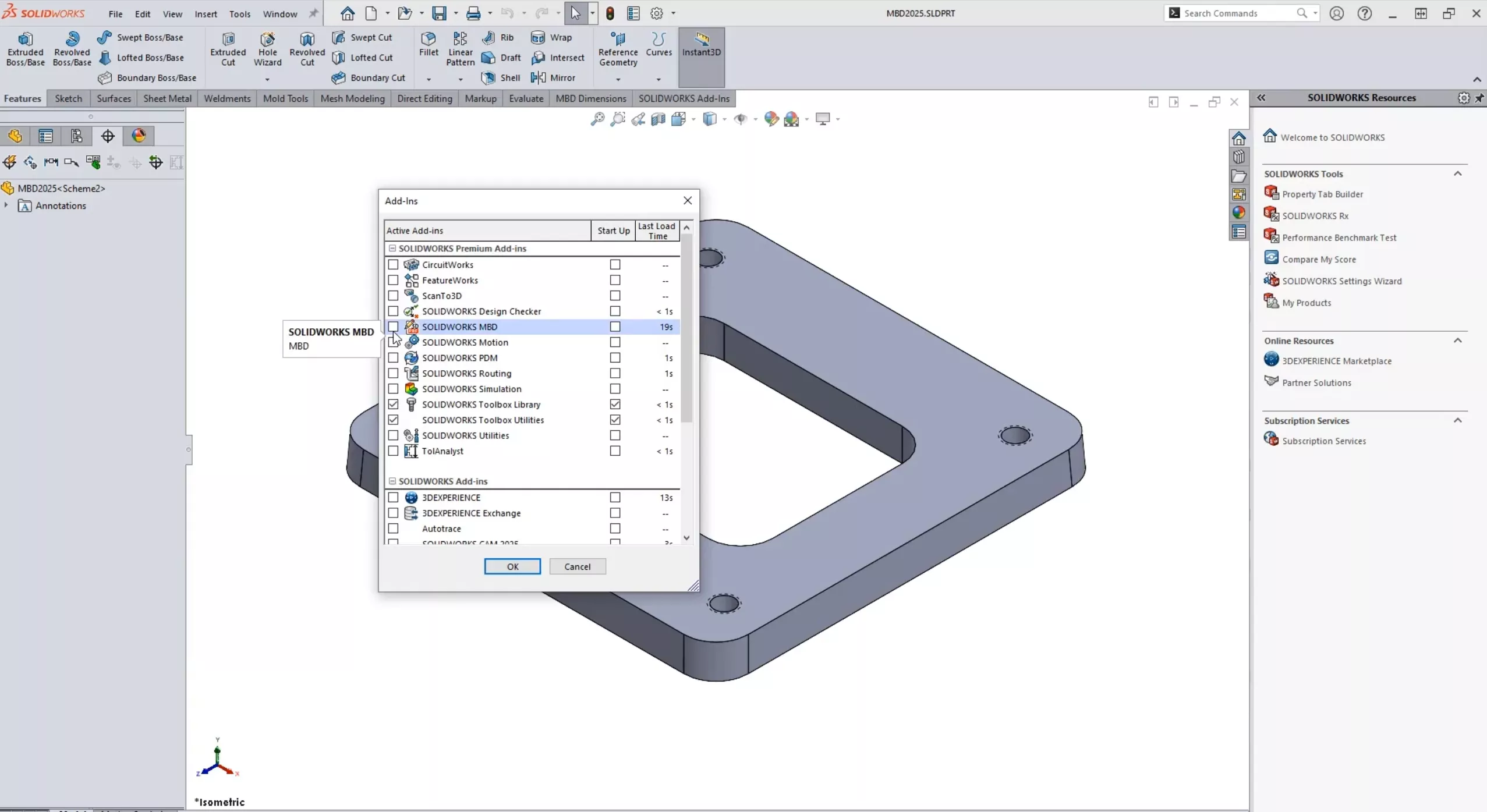Click the Edit Appearance color sphere icon
This screenshot has height=812, width=1487.
[771, 119]
